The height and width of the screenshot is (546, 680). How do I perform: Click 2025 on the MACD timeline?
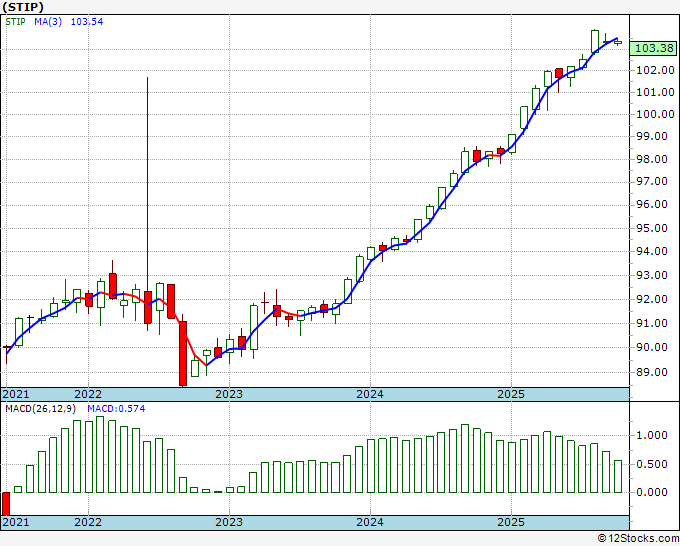click(511, 522)
